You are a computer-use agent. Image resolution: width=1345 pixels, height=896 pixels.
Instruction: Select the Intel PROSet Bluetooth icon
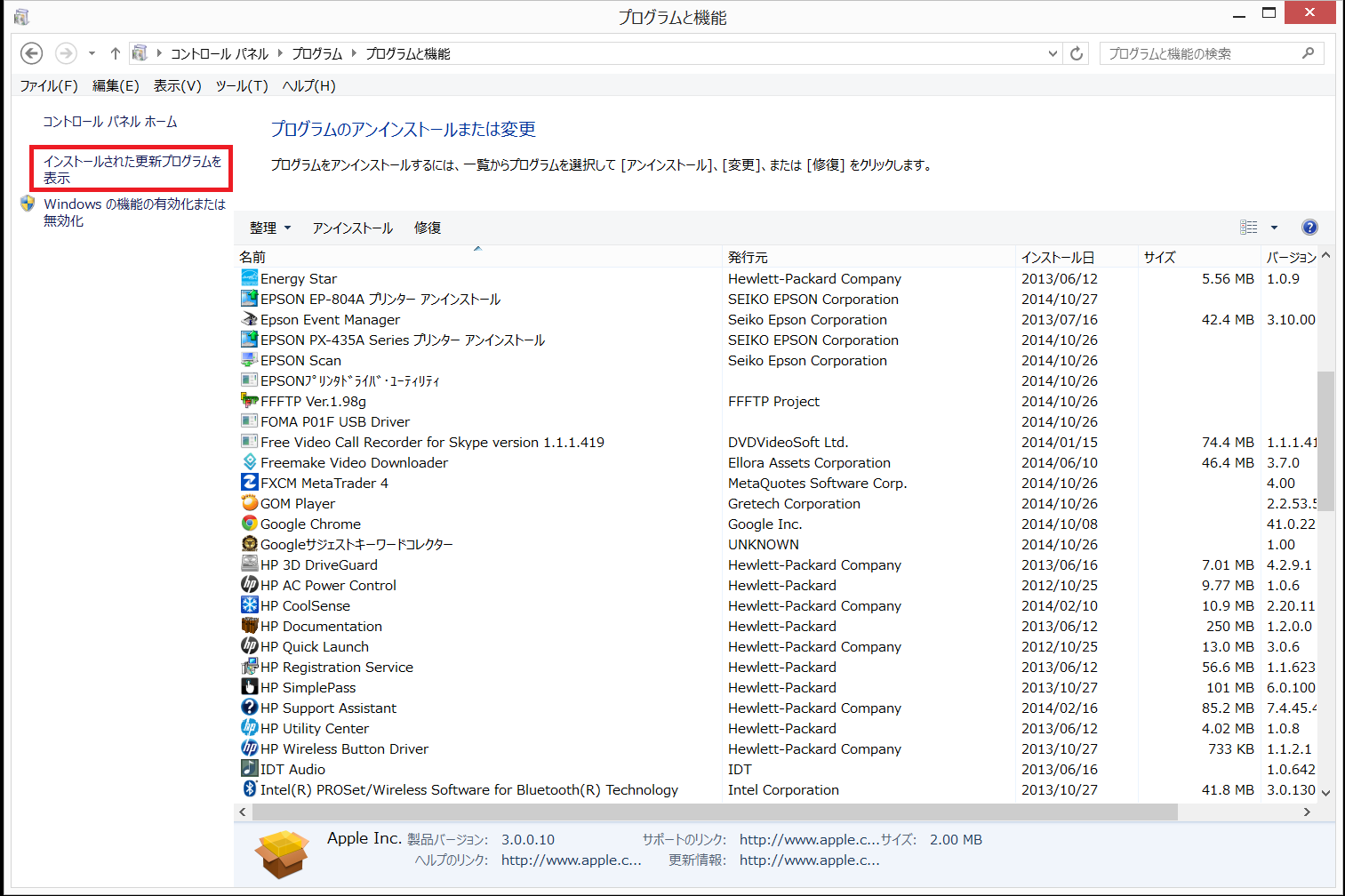pos(250,789)
